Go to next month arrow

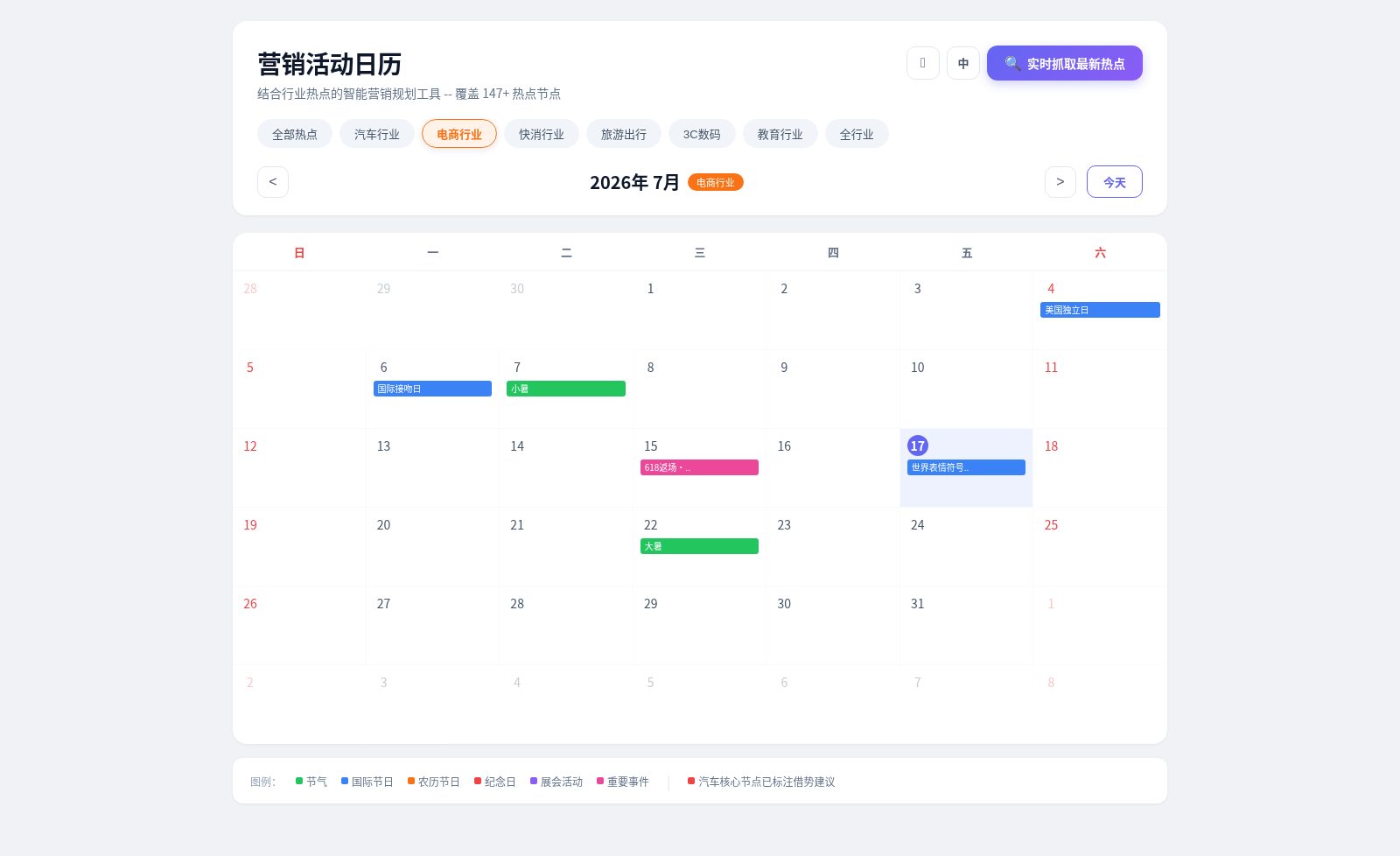pyautogui.click(x=1060, y=182)
